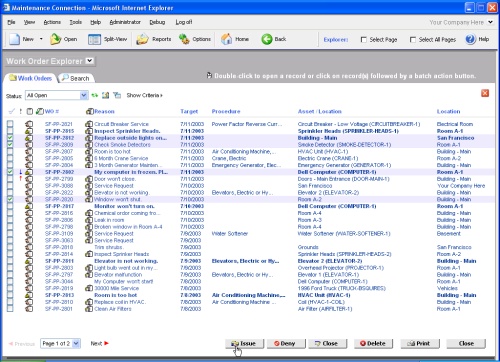Click the New document icon
The width and height of the screenshot is (500, 362).
point(15,39)
